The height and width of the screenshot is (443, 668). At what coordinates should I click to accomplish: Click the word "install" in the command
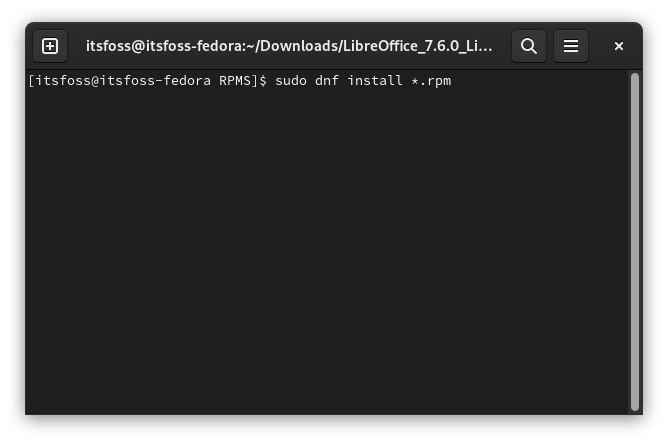(376, 80)
